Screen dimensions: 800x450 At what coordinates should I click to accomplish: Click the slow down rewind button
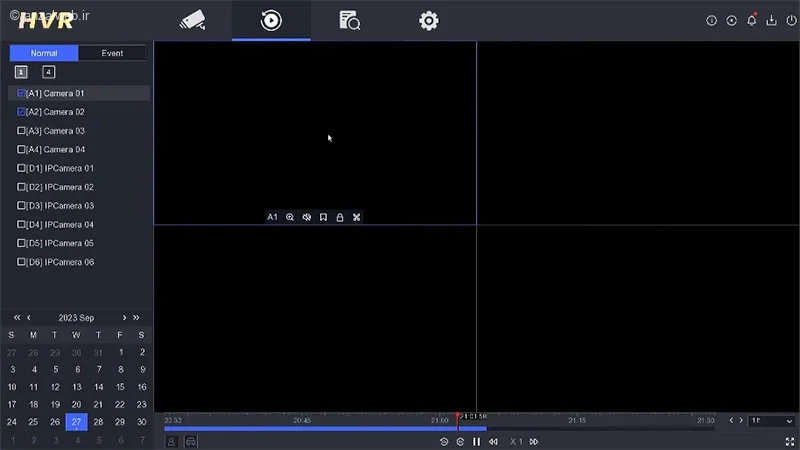click(493, 442)
